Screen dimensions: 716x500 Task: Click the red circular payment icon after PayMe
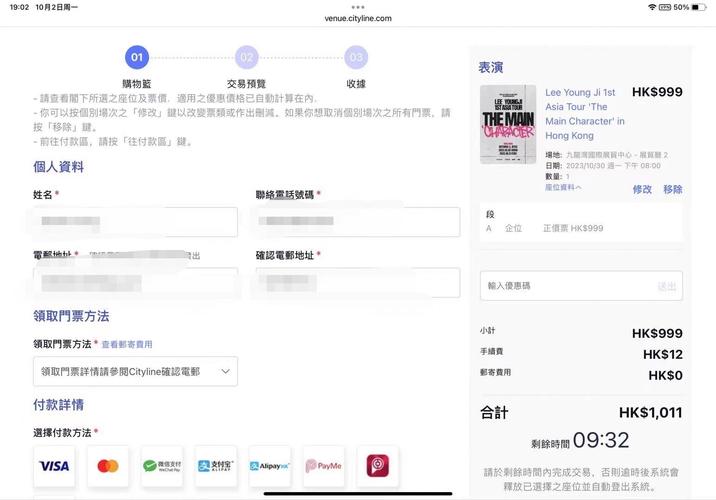point(378,466)
